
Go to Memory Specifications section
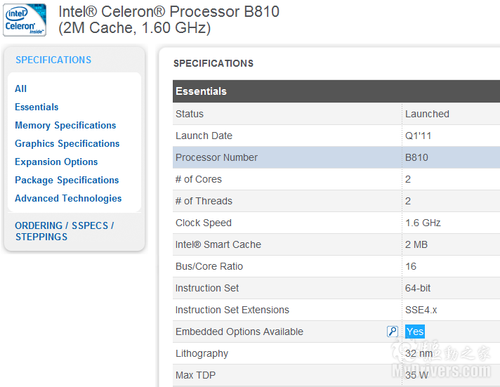[65, 125]
